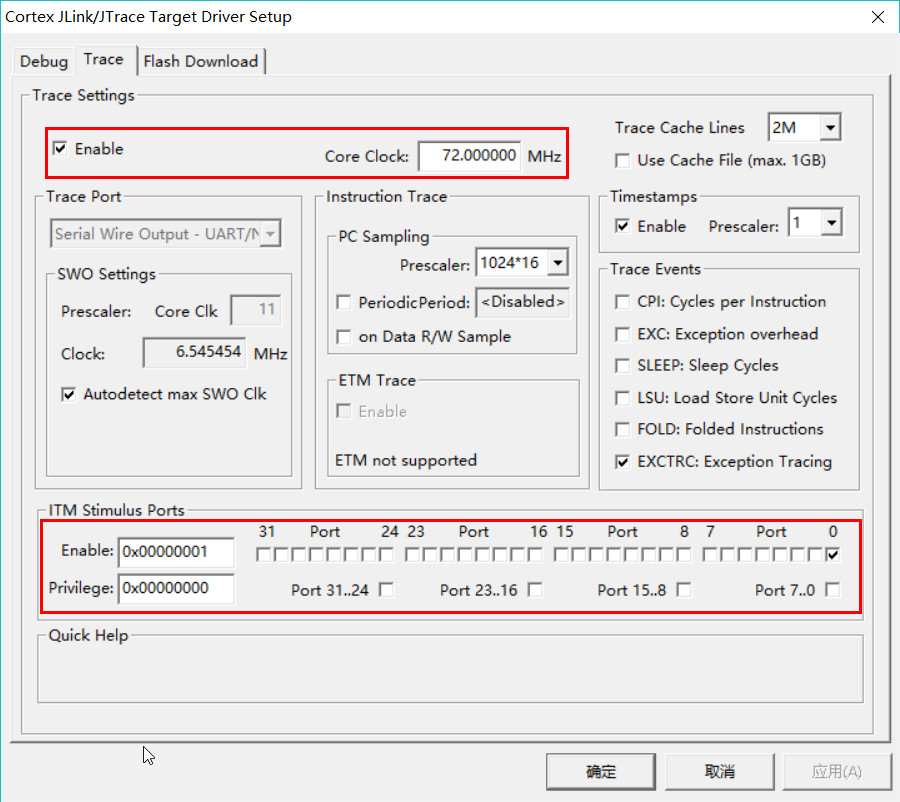The image size is (900, 802).
Task: Toggle Autodetect max SWO Clk checkbox
Action: pos(68,394)
